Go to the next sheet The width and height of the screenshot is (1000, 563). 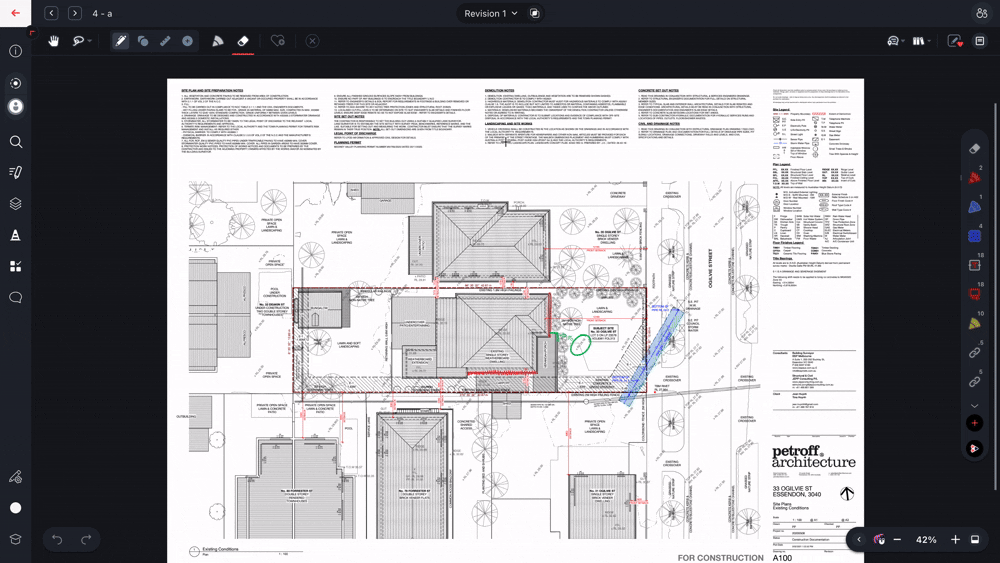click(x=75, y=13)
